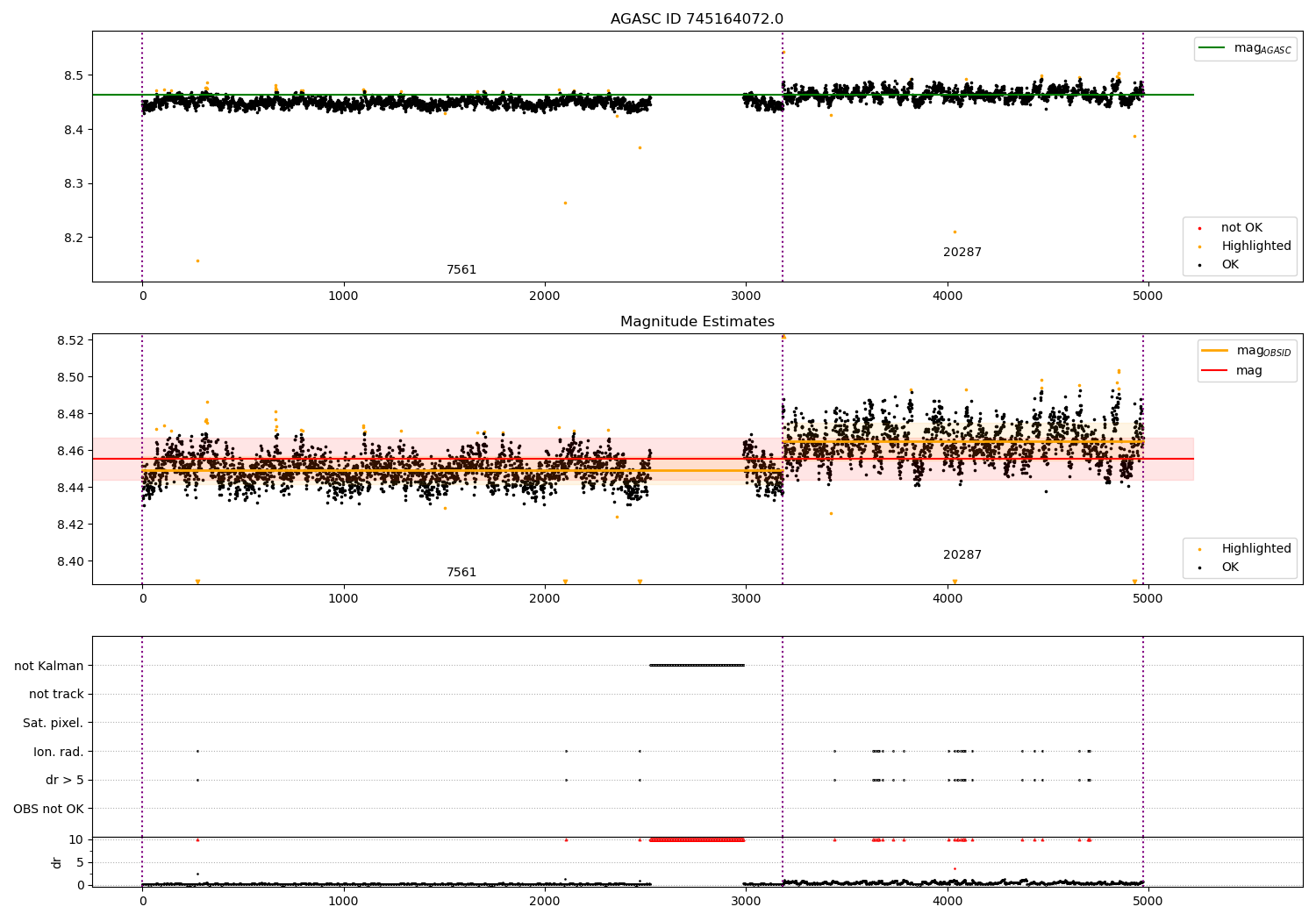
Task: Click the "OBS not OK" row label
Action: [x=49, y=810]
